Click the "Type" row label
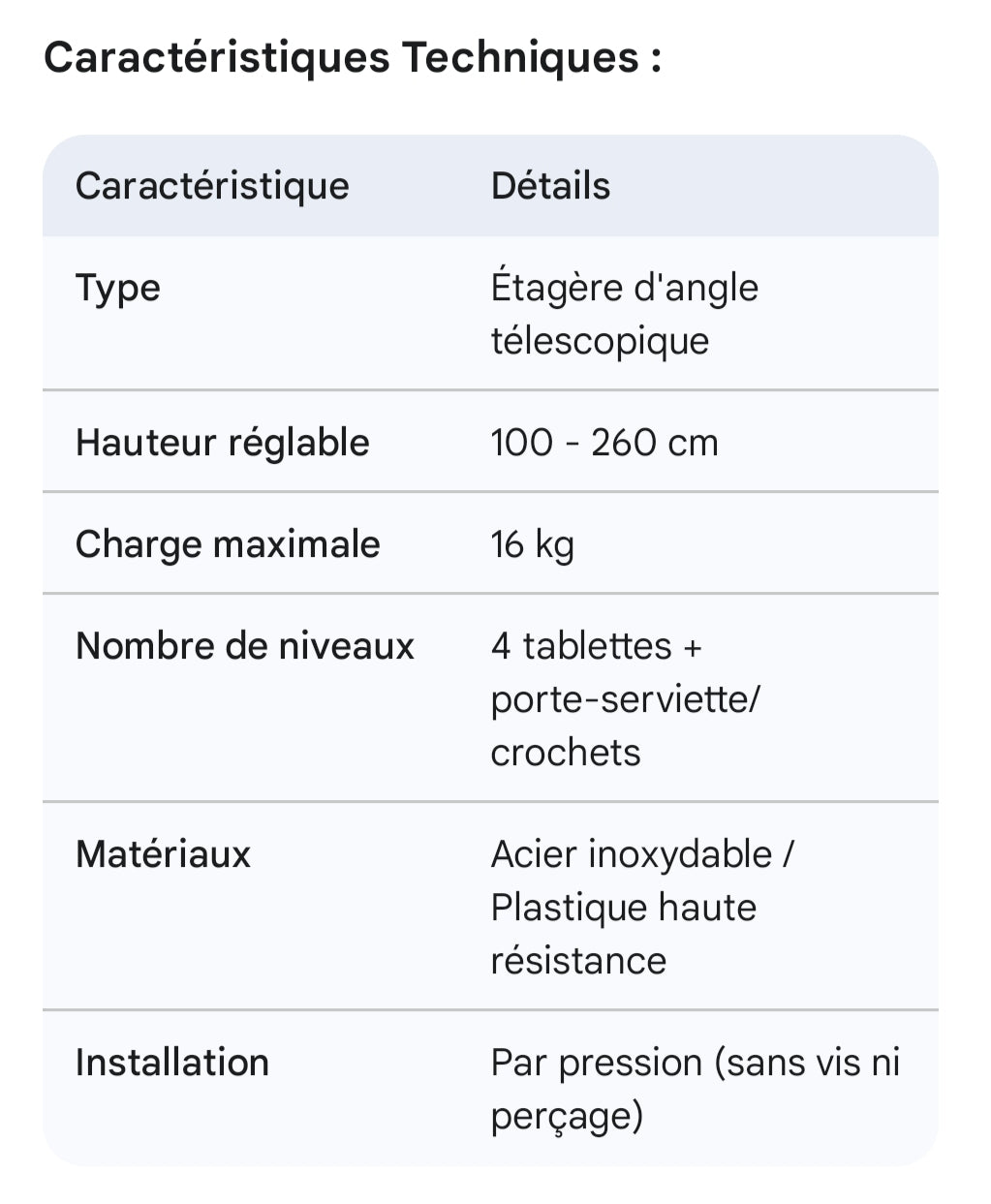Screen dimensions: 991x1204 (x=118, y=289)
